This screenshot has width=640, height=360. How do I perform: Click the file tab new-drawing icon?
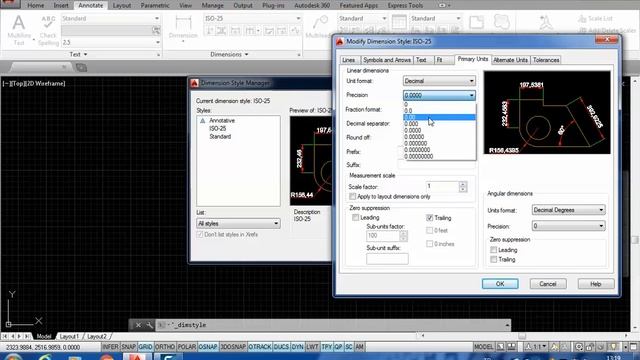(x=81, y=67)
